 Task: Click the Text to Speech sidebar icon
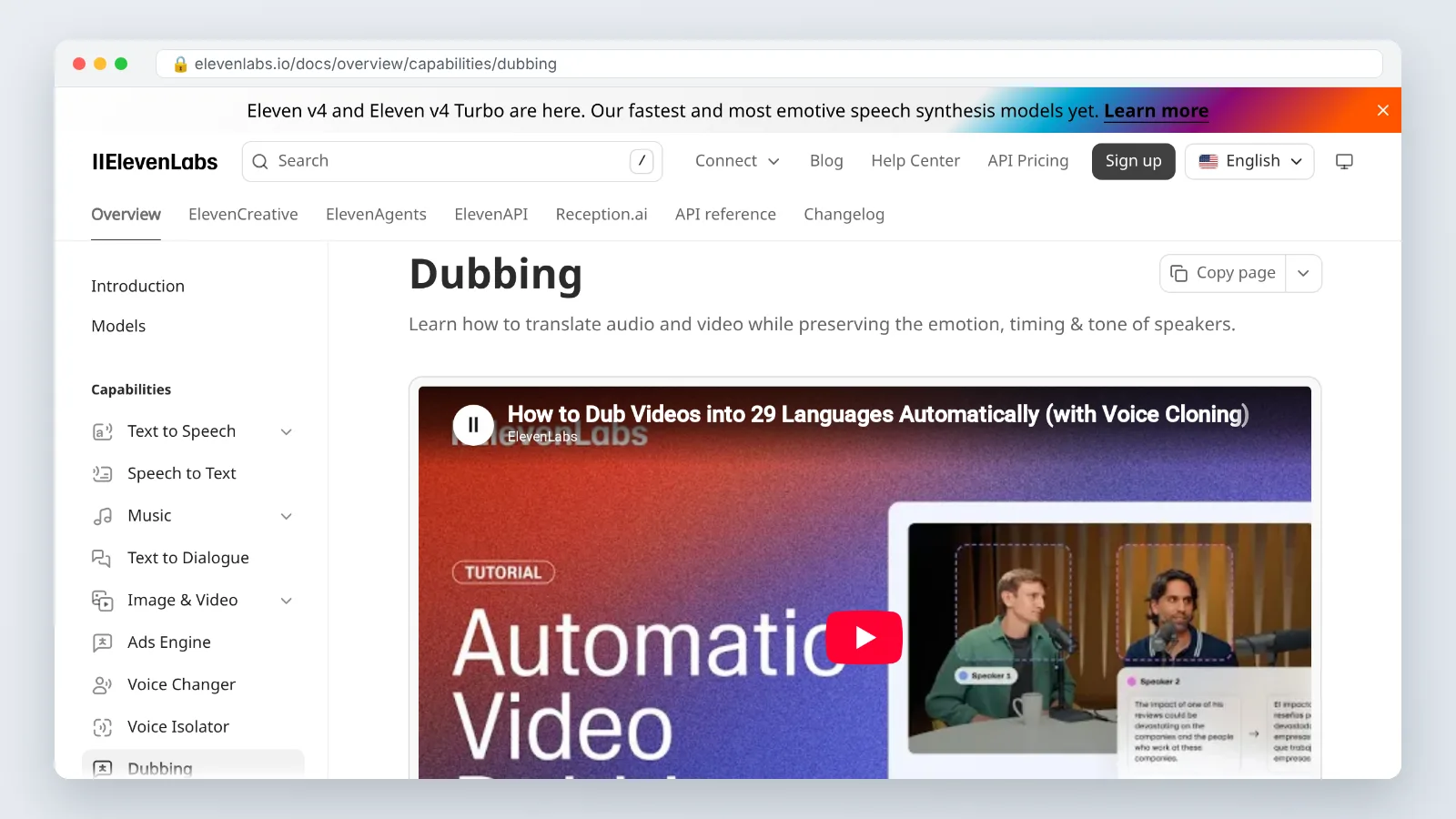coord(102,431)
